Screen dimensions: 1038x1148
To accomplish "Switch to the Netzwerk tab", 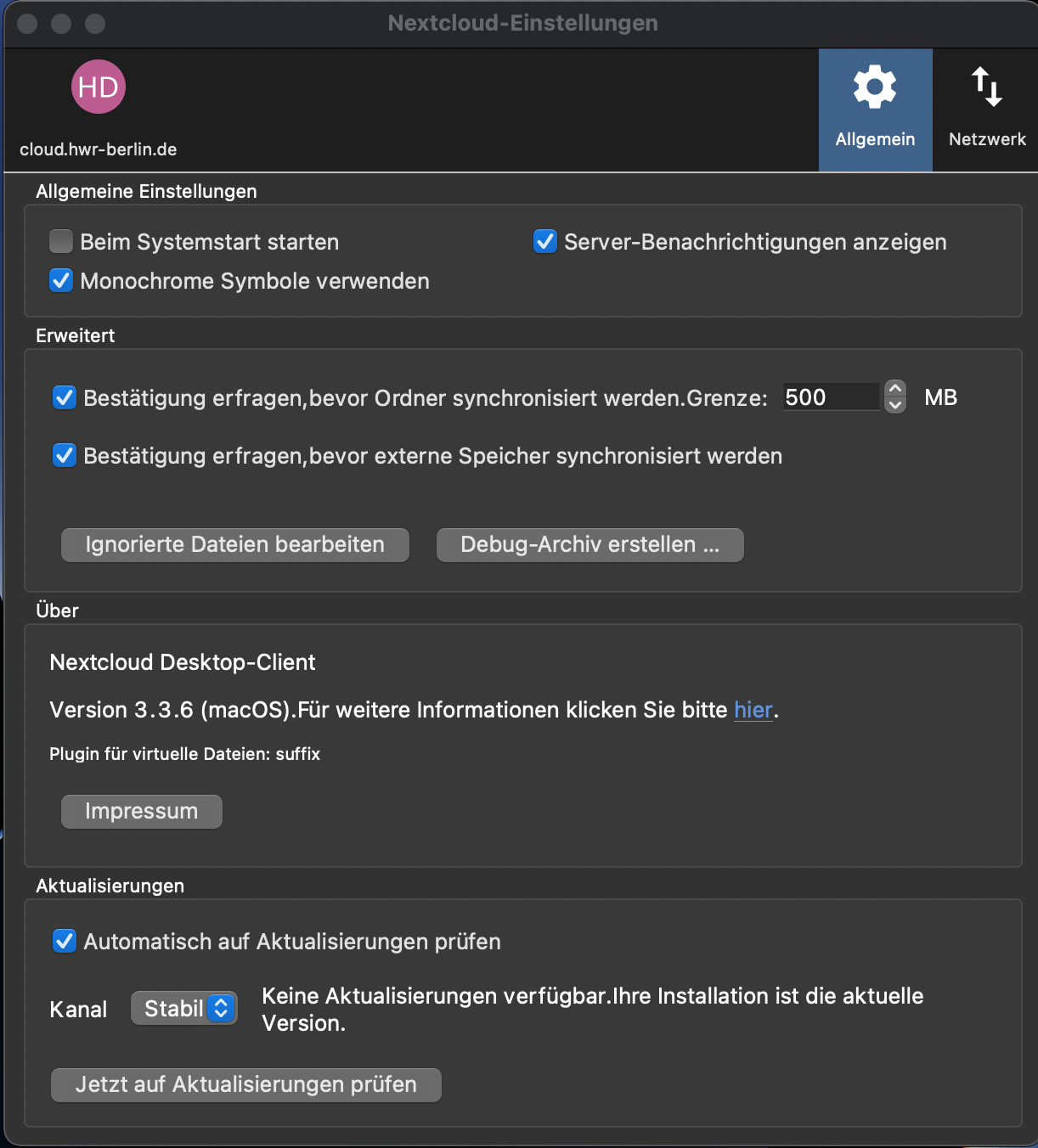I will tap(987, 110).
